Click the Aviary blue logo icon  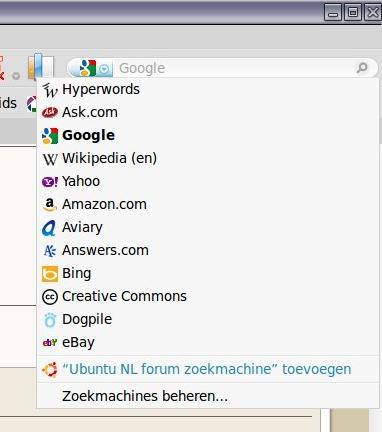(49, 228)
